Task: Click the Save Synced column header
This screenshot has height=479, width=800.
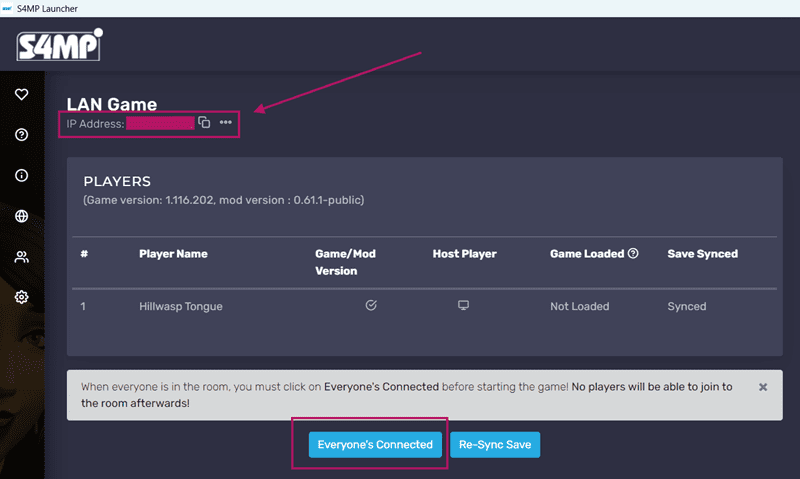Action: tap(703, 254)
